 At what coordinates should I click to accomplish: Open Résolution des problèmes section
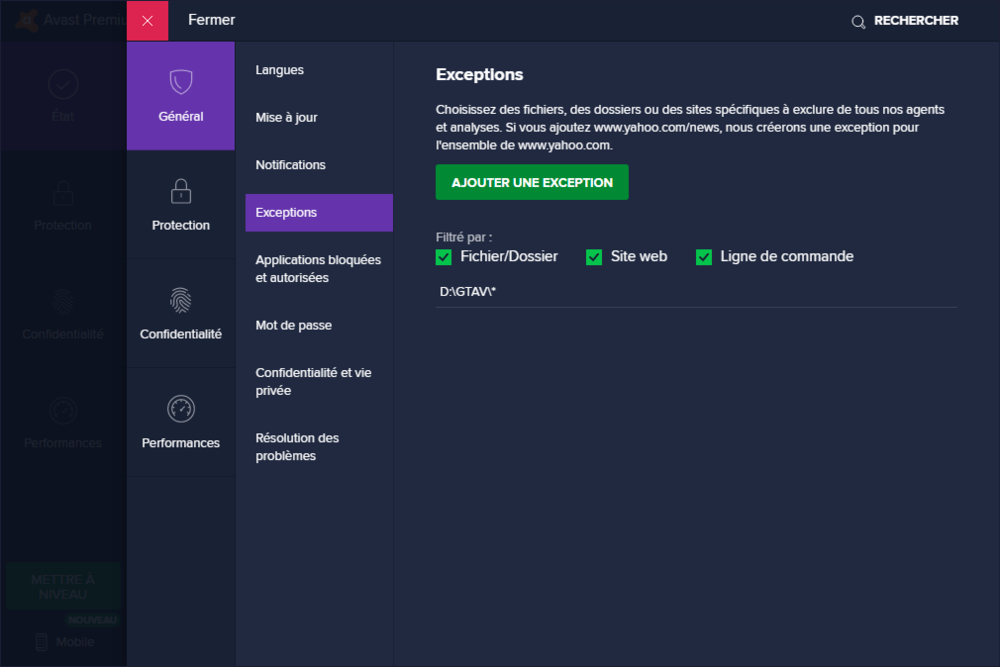coord(298,447)
